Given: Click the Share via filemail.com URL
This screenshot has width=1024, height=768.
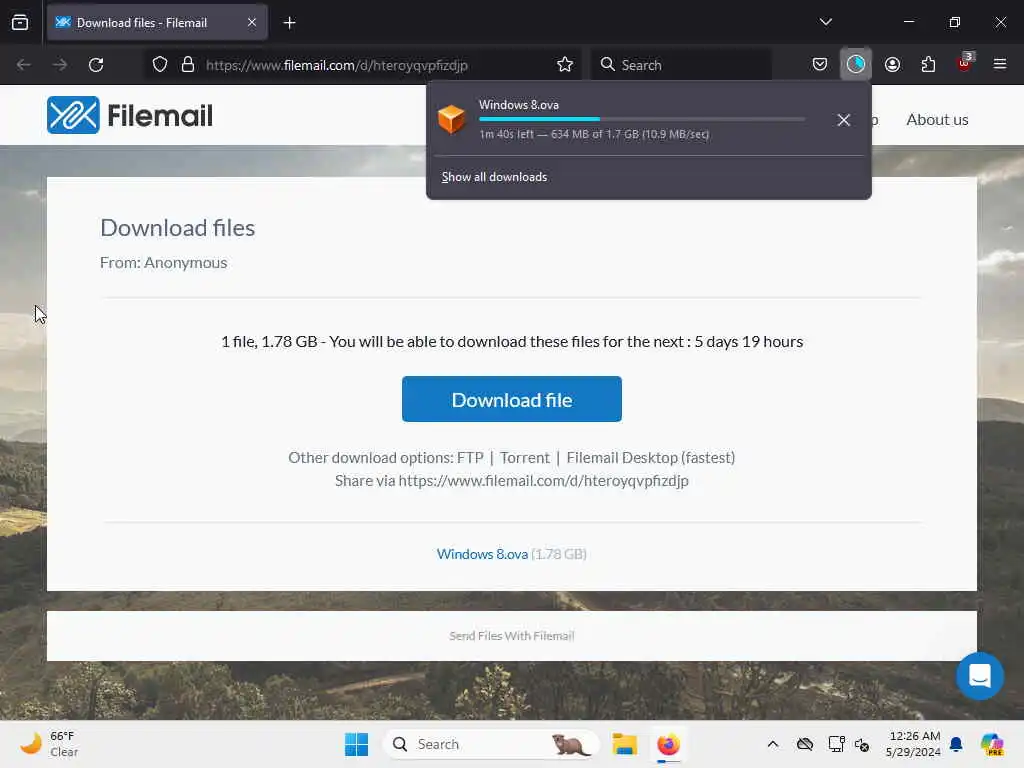Looking at the screenshot, I should (543, 481).
